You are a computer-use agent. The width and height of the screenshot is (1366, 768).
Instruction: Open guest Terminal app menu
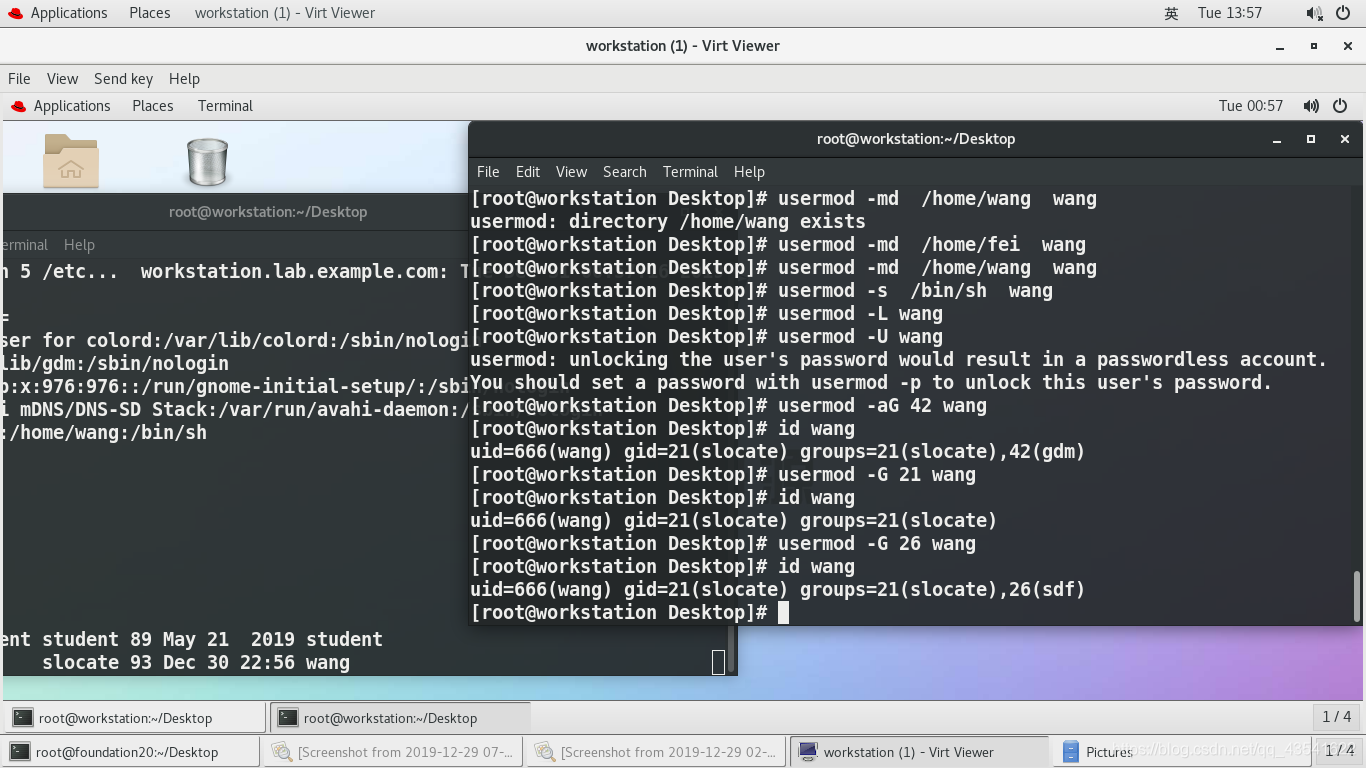point(225,106)
